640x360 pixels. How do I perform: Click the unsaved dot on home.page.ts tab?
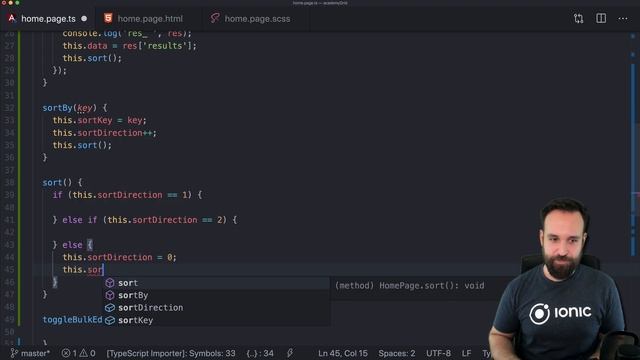point(84,19)
